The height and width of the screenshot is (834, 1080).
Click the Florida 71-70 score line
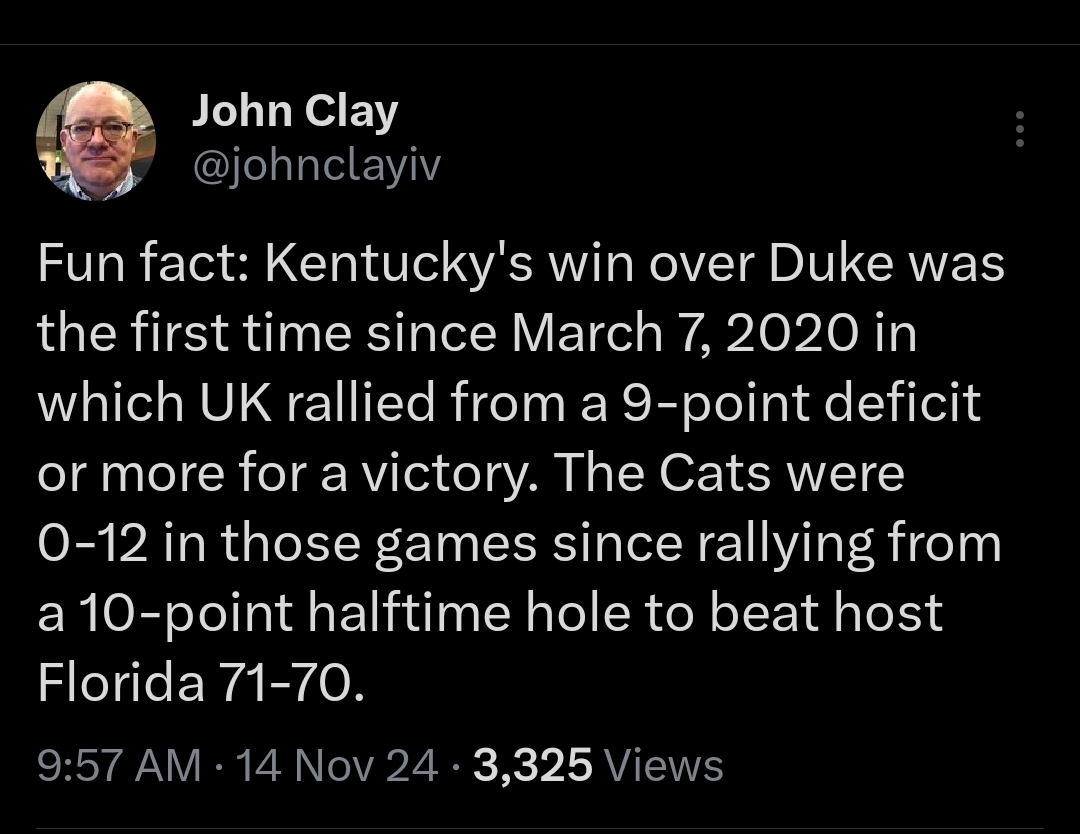click(195, 682)
